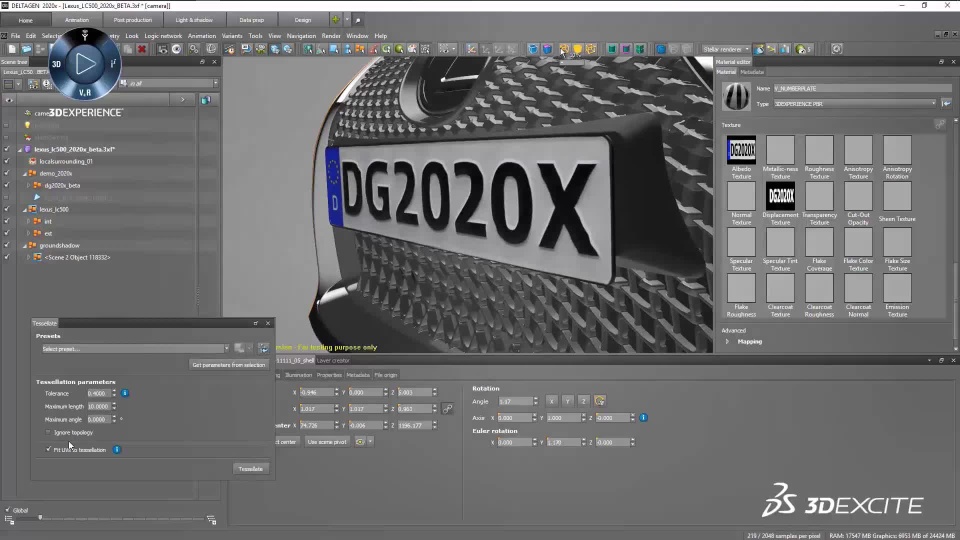Toggle visibility check for demo_2020x

point(7,173)
